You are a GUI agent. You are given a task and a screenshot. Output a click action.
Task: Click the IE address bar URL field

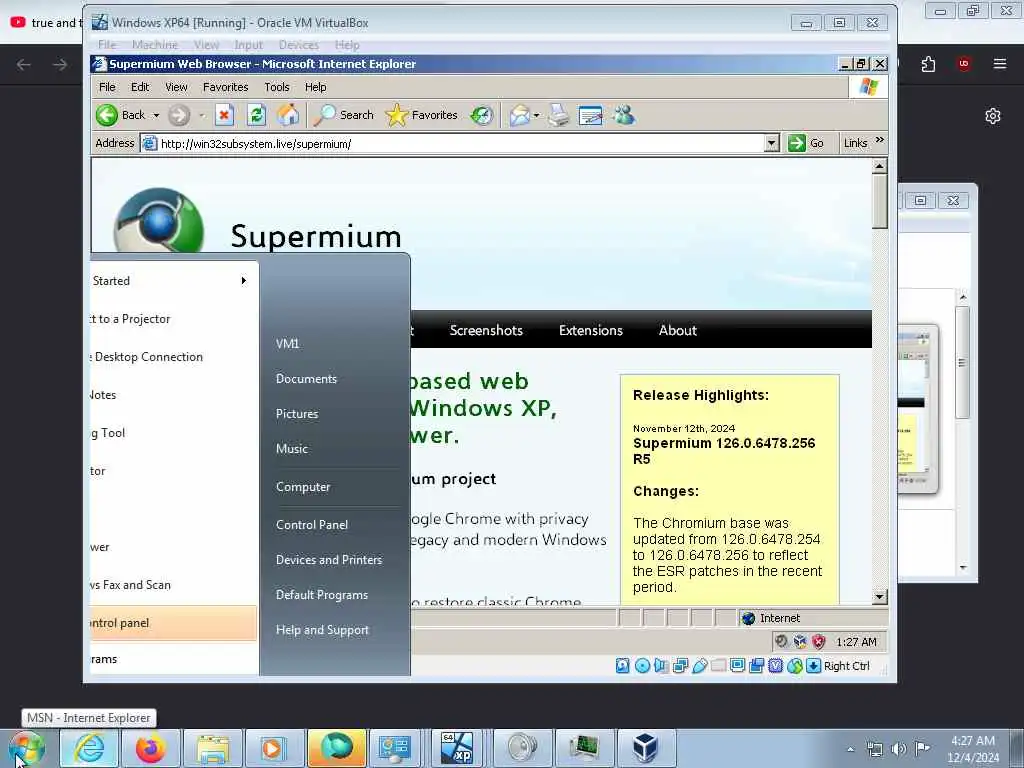tap(460, 144)
